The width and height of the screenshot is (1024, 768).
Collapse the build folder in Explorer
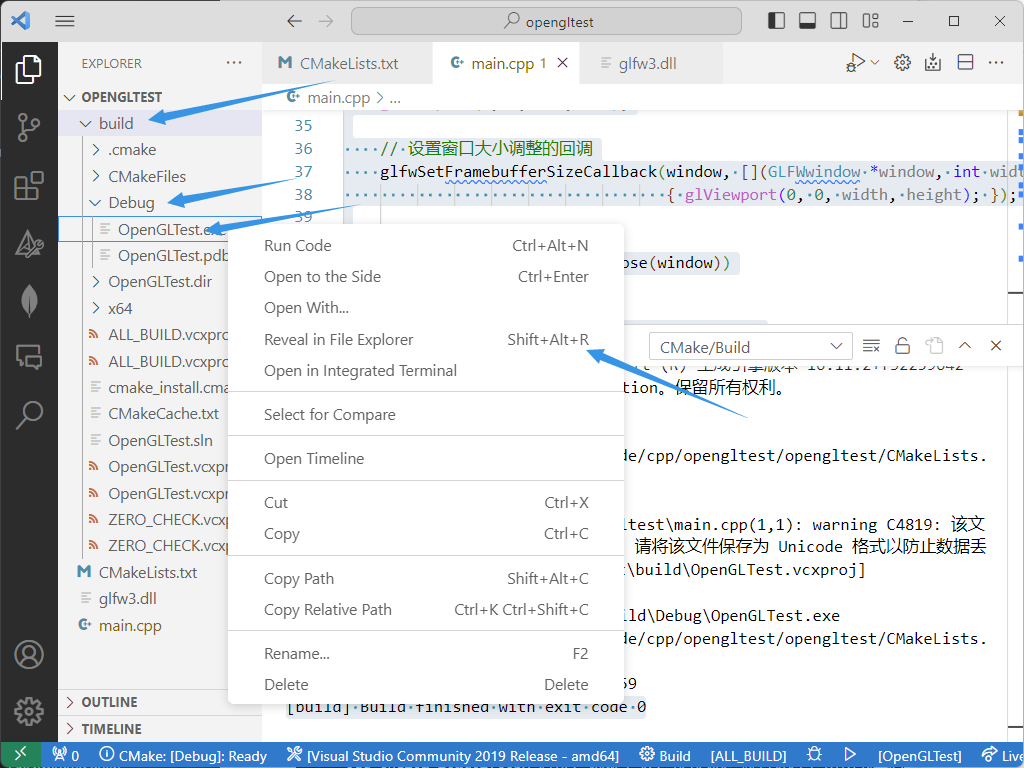tap(115, 124)
